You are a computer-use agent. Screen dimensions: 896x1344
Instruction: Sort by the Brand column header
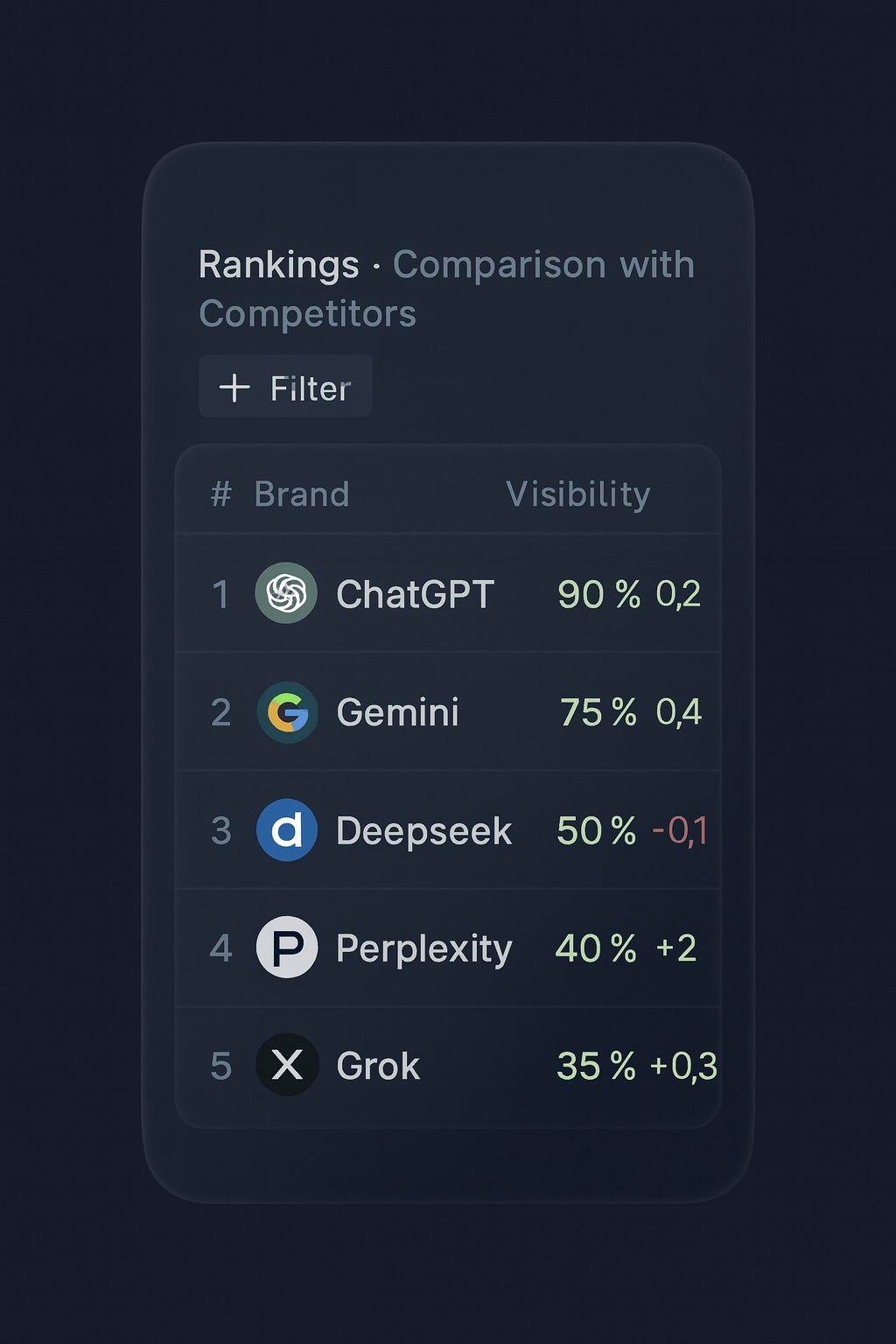[302, 494]
